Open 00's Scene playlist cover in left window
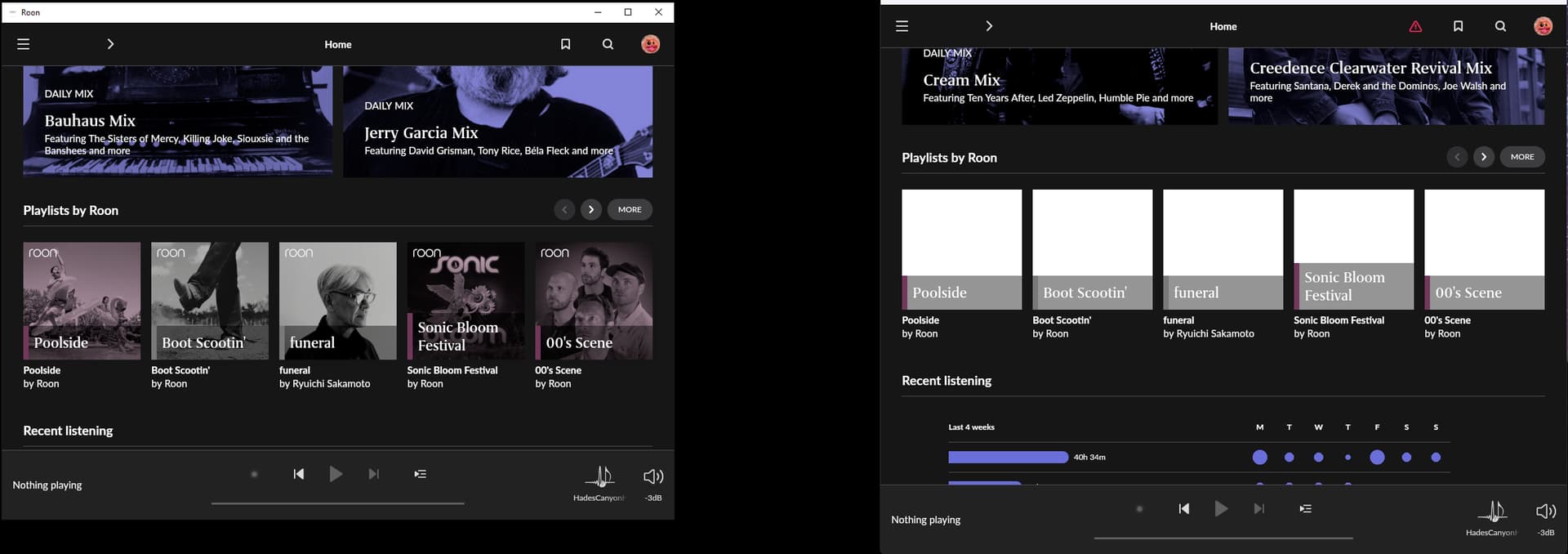Image resolution: width=1568 pixels, height=554 pixels. click(594, 301)
